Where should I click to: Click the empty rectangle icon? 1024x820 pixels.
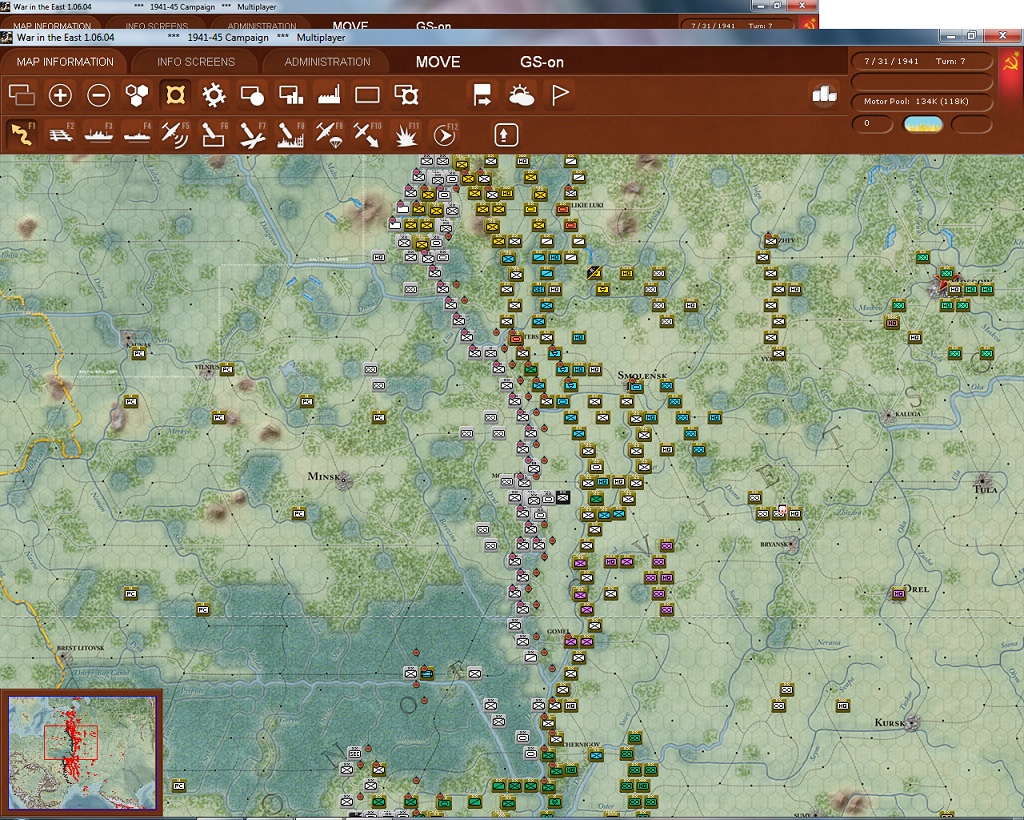pos(367,95)
